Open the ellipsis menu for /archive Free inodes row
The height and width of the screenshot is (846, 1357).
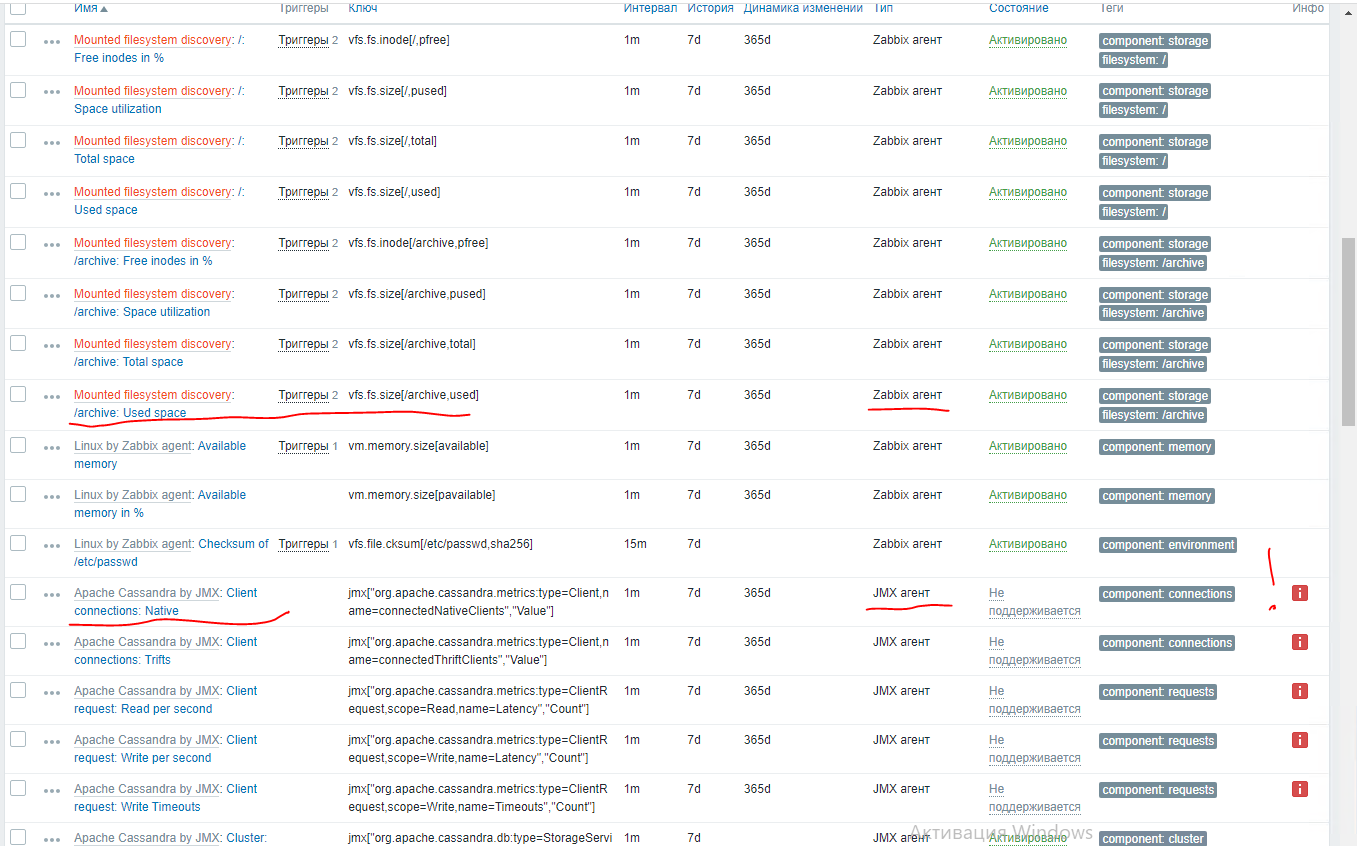pyautogui.click(x=52, y=244)
